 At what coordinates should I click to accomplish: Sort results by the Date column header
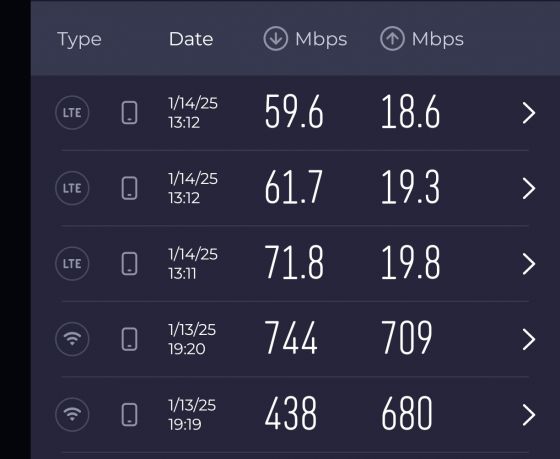click(191, 39)
